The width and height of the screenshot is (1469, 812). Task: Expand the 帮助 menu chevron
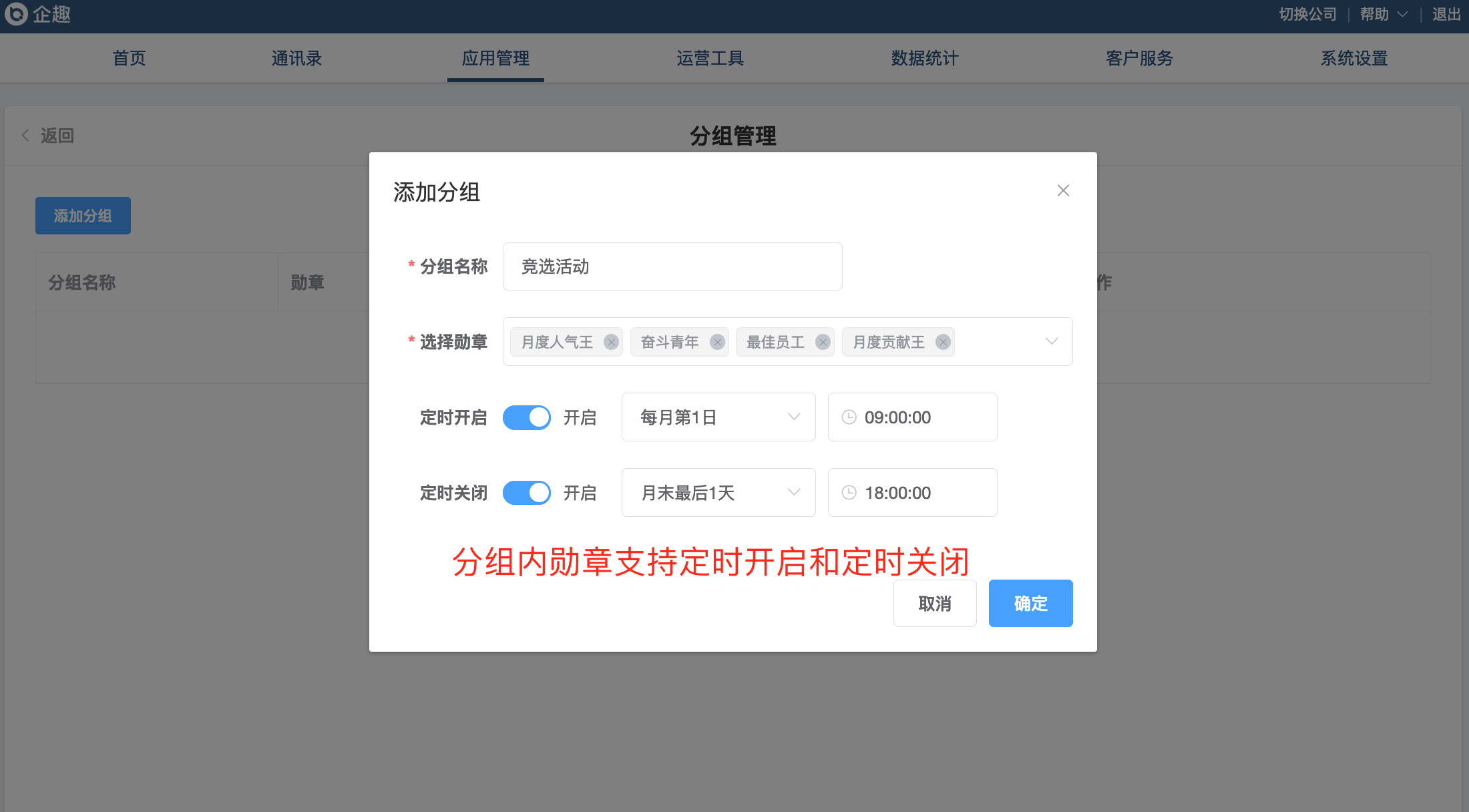click(1402, 15)
